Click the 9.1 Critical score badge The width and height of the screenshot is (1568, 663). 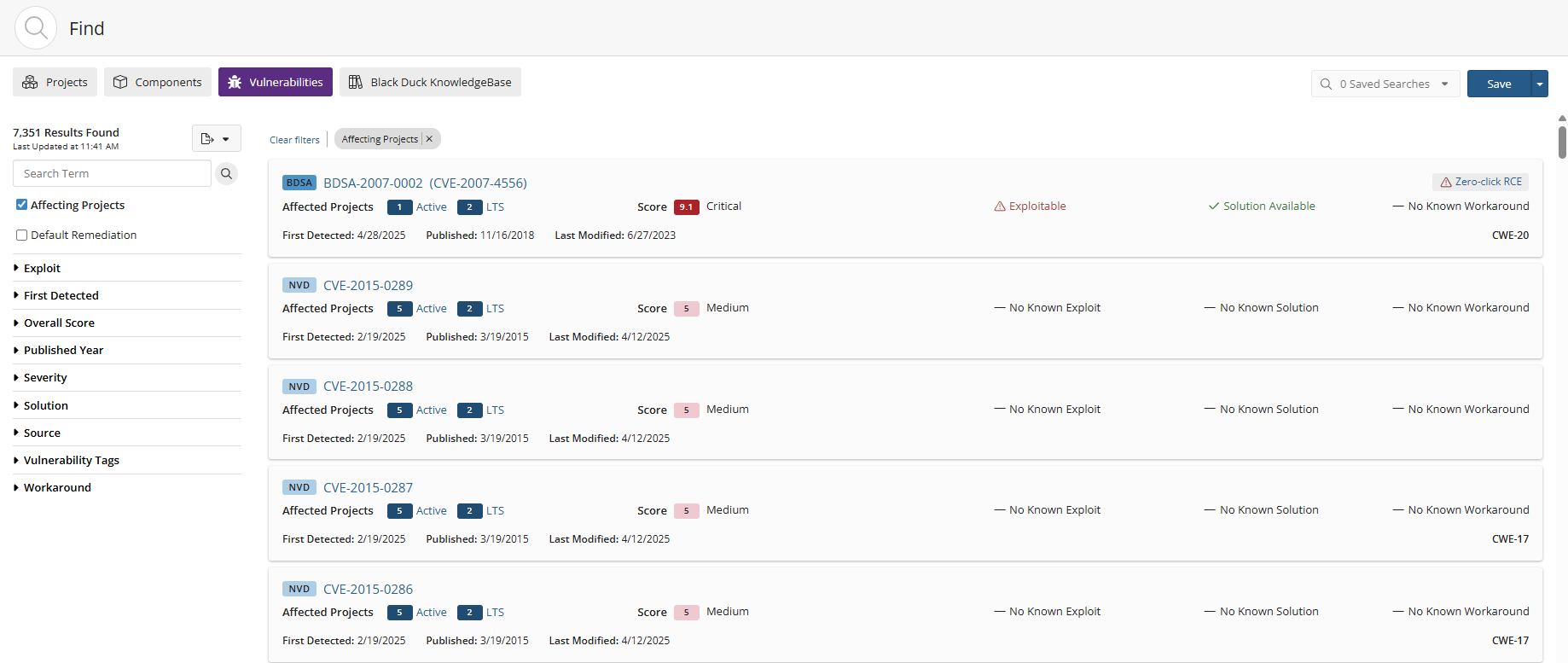[x=687, y=206]
